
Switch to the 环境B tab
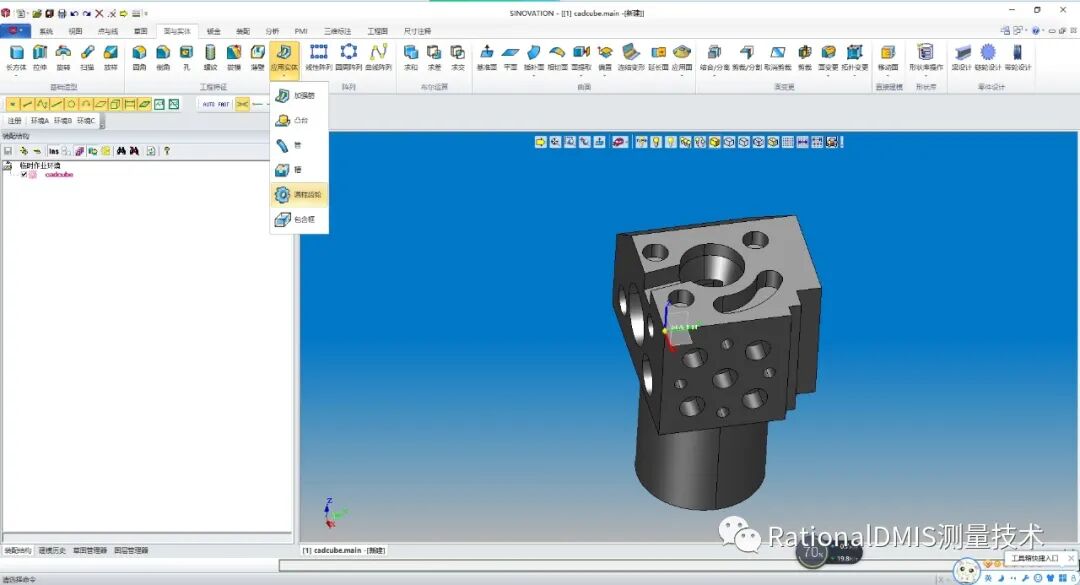point(62,120)
